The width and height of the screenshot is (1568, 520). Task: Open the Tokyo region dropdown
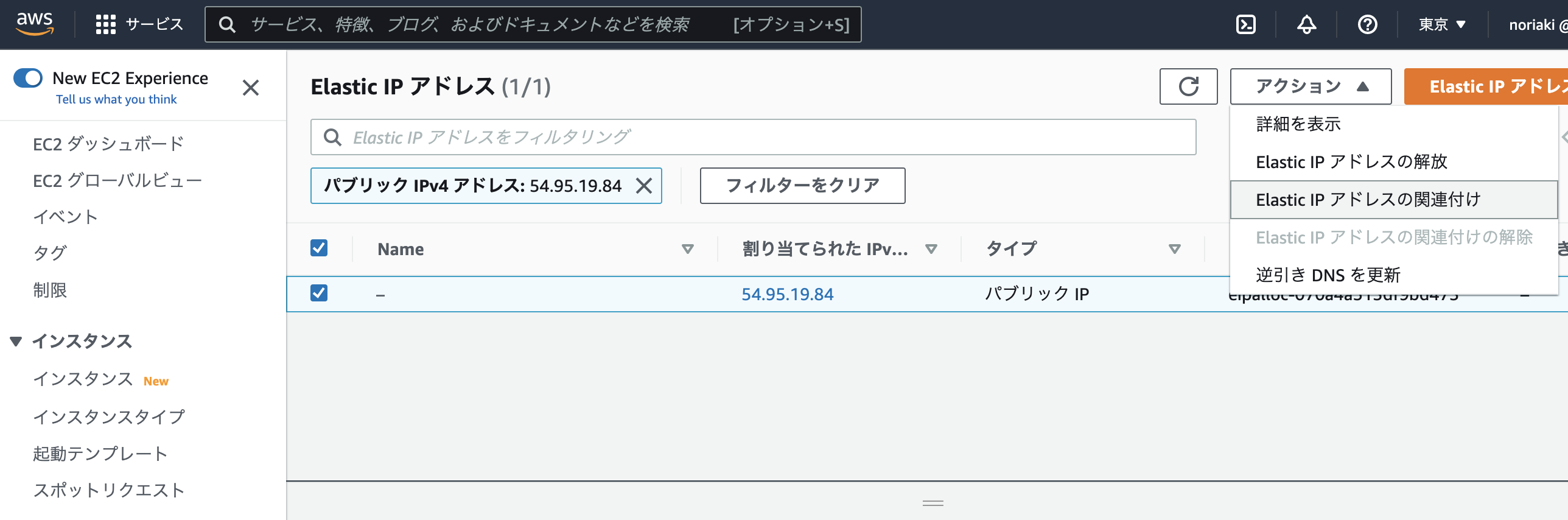click(1442, 24)
